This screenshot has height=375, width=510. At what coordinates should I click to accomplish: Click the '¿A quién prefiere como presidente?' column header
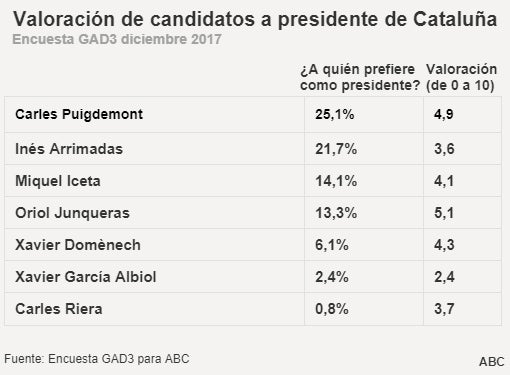[x=360, y=77]
